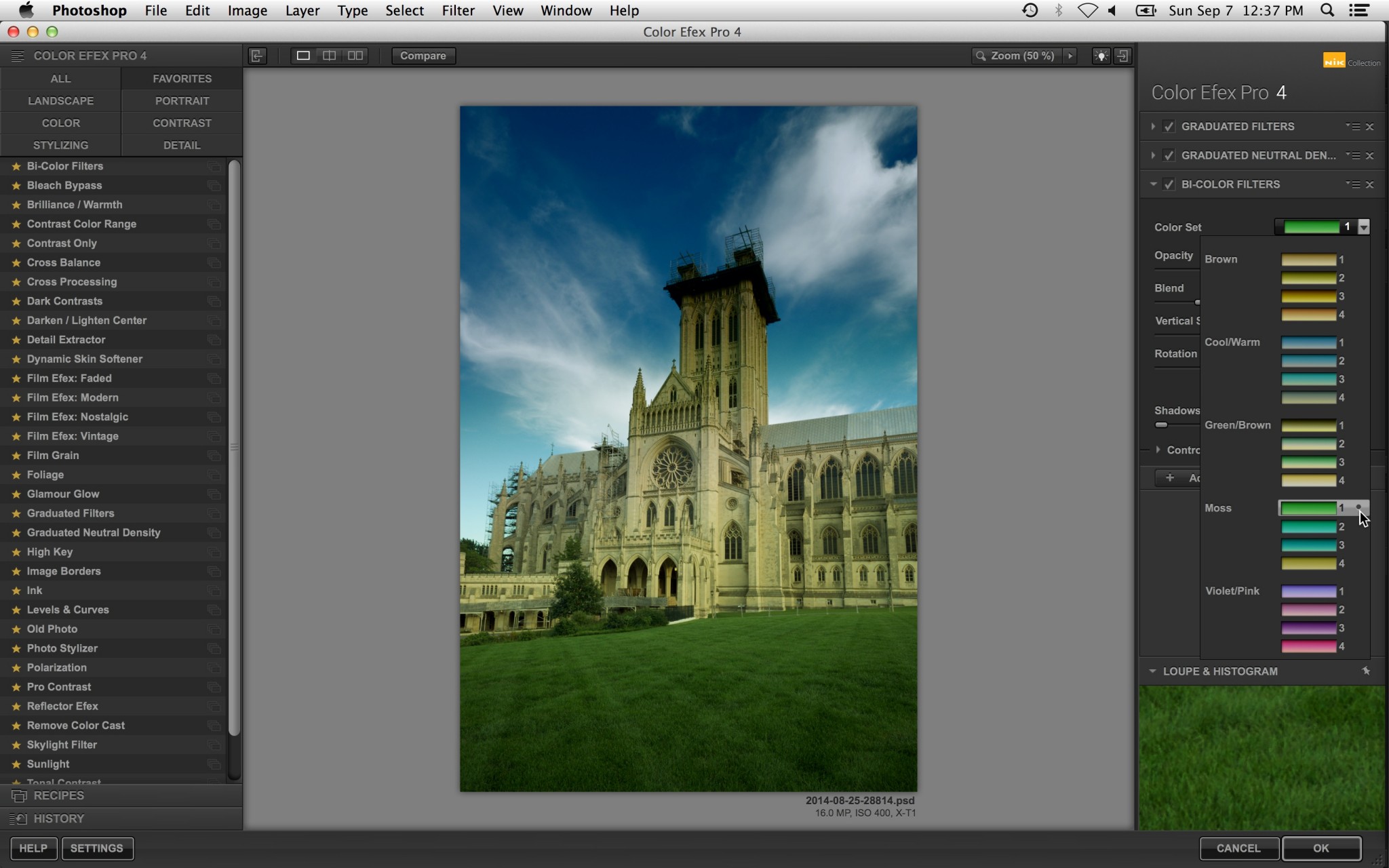Close the Color Set dropdown arrow
Image resolution: width=1389 pixels, height=868 pixels.
(x=1364, y=227)
